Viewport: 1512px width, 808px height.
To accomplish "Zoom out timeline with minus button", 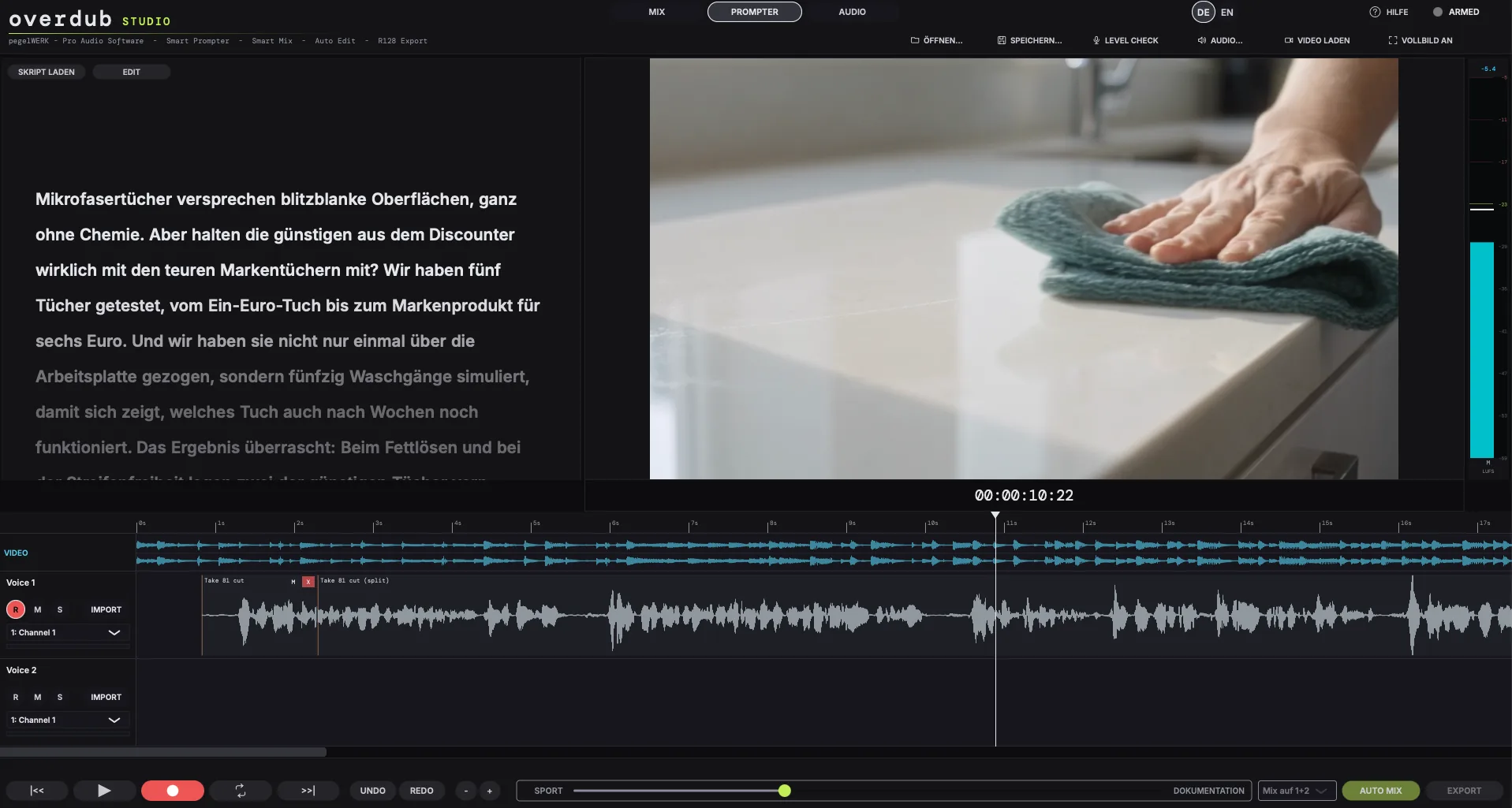I will point(466,791).
